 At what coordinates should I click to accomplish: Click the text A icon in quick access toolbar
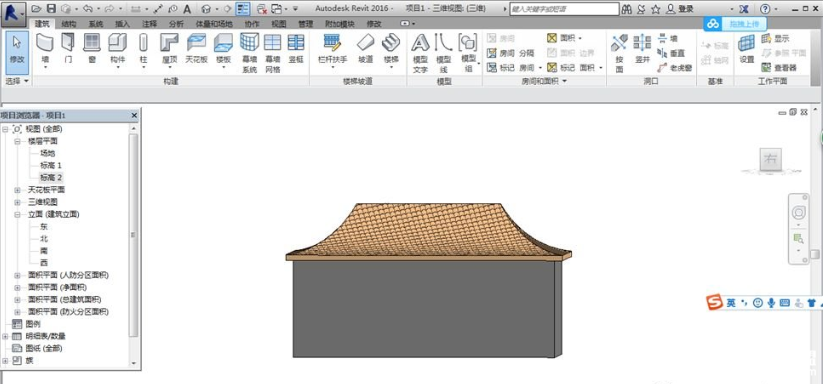(x=187, y=9)
